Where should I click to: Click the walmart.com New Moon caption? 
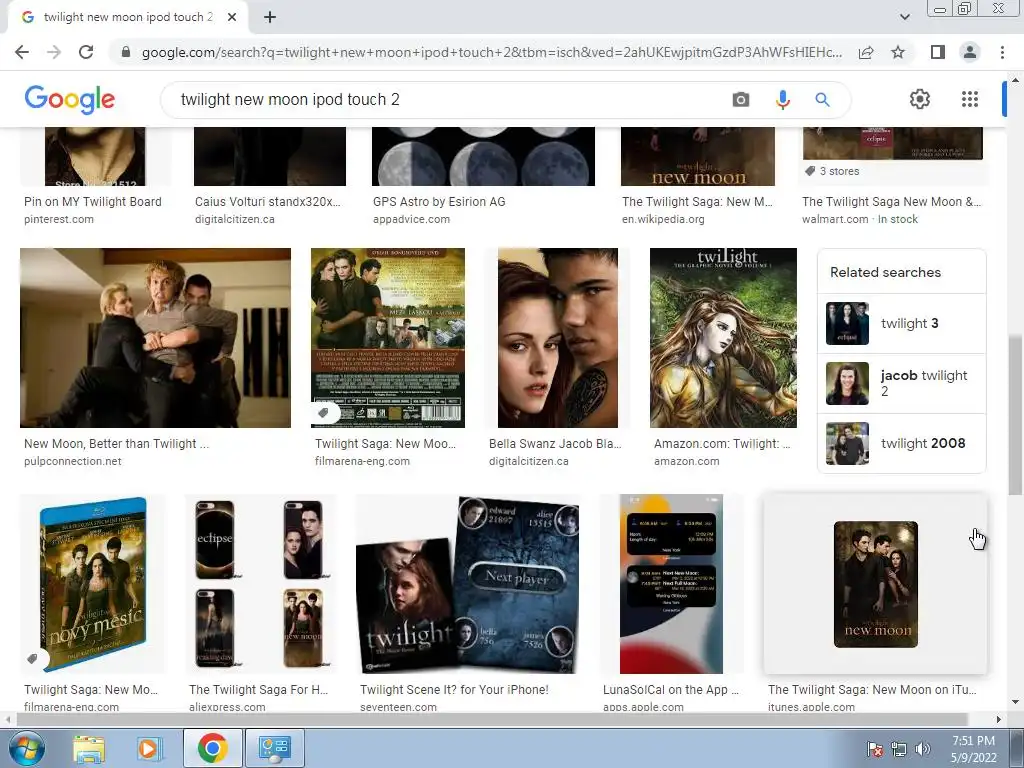coord(891,202)
